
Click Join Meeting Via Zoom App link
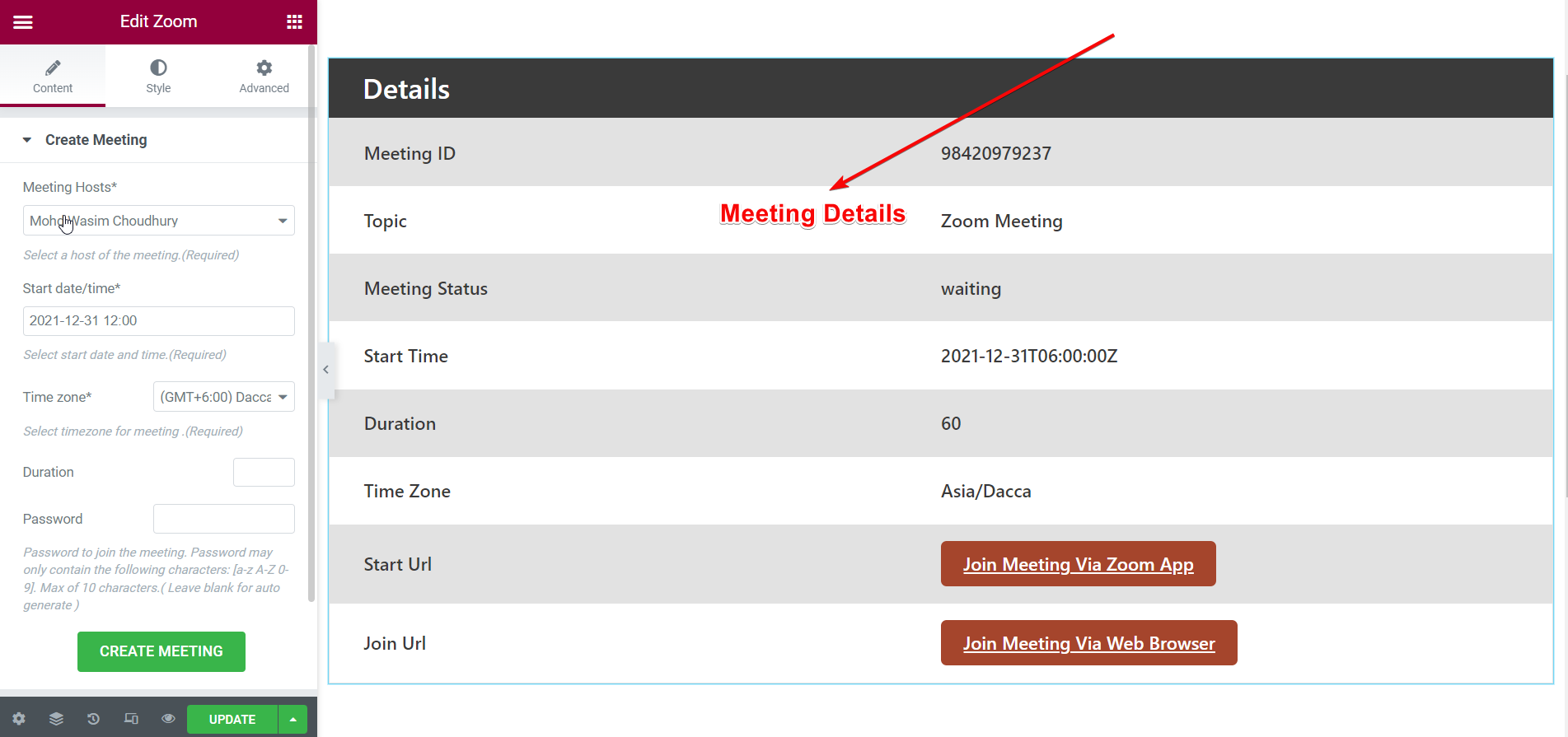pyautogui.click(x=1078, y=564)
